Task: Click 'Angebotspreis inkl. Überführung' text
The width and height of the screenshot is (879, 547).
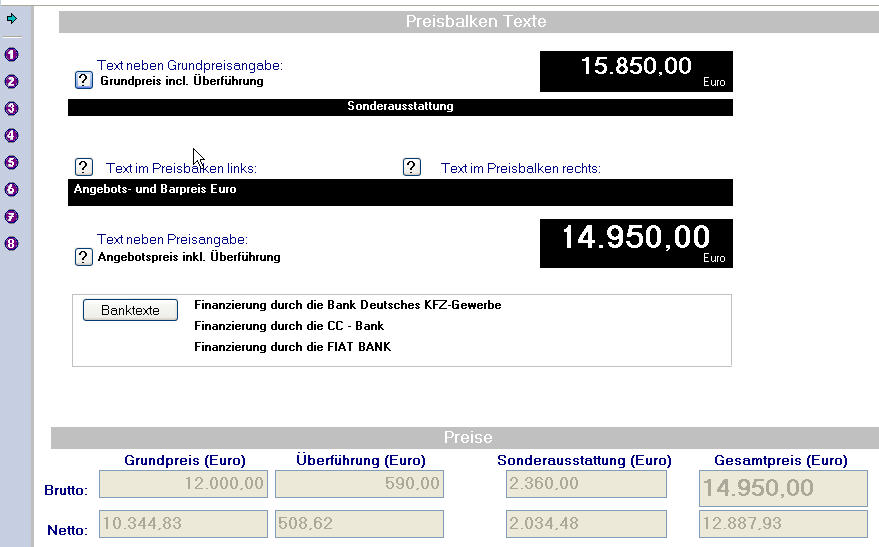Action: 189,257
